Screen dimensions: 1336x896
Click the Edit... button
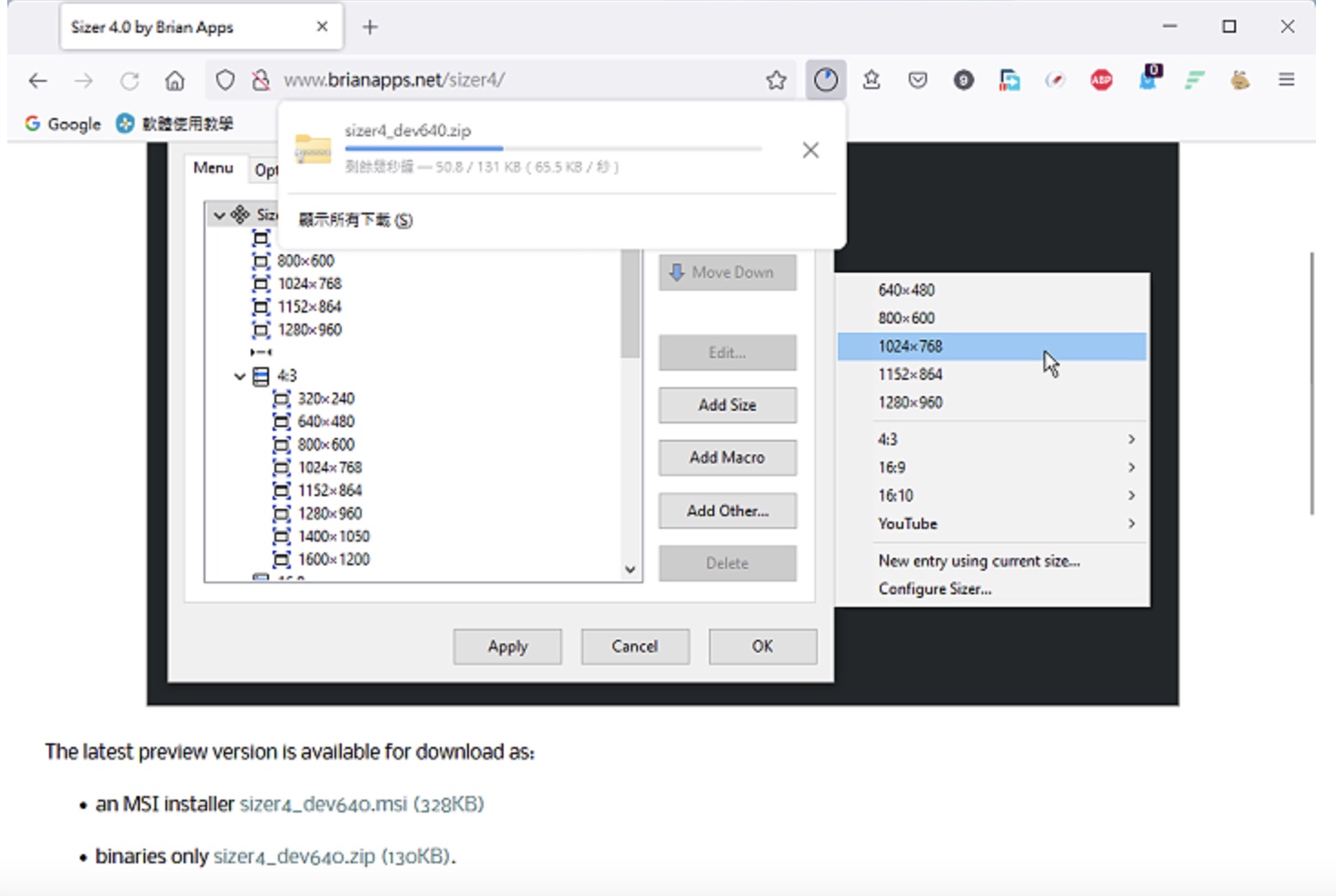coord(727,353)
